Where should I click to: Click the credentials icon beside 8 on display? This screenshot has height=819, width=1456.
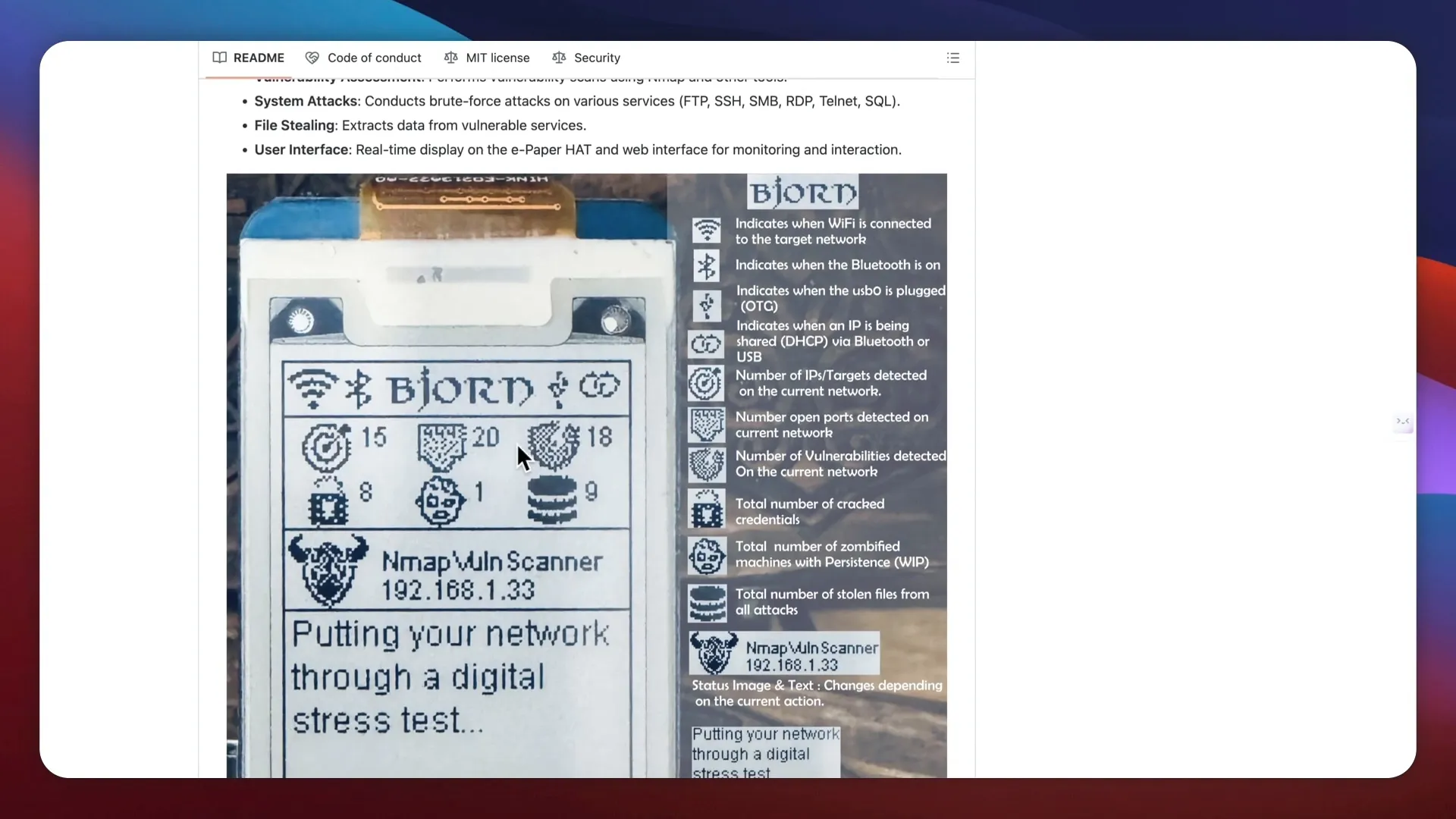[x=328, y=500]
